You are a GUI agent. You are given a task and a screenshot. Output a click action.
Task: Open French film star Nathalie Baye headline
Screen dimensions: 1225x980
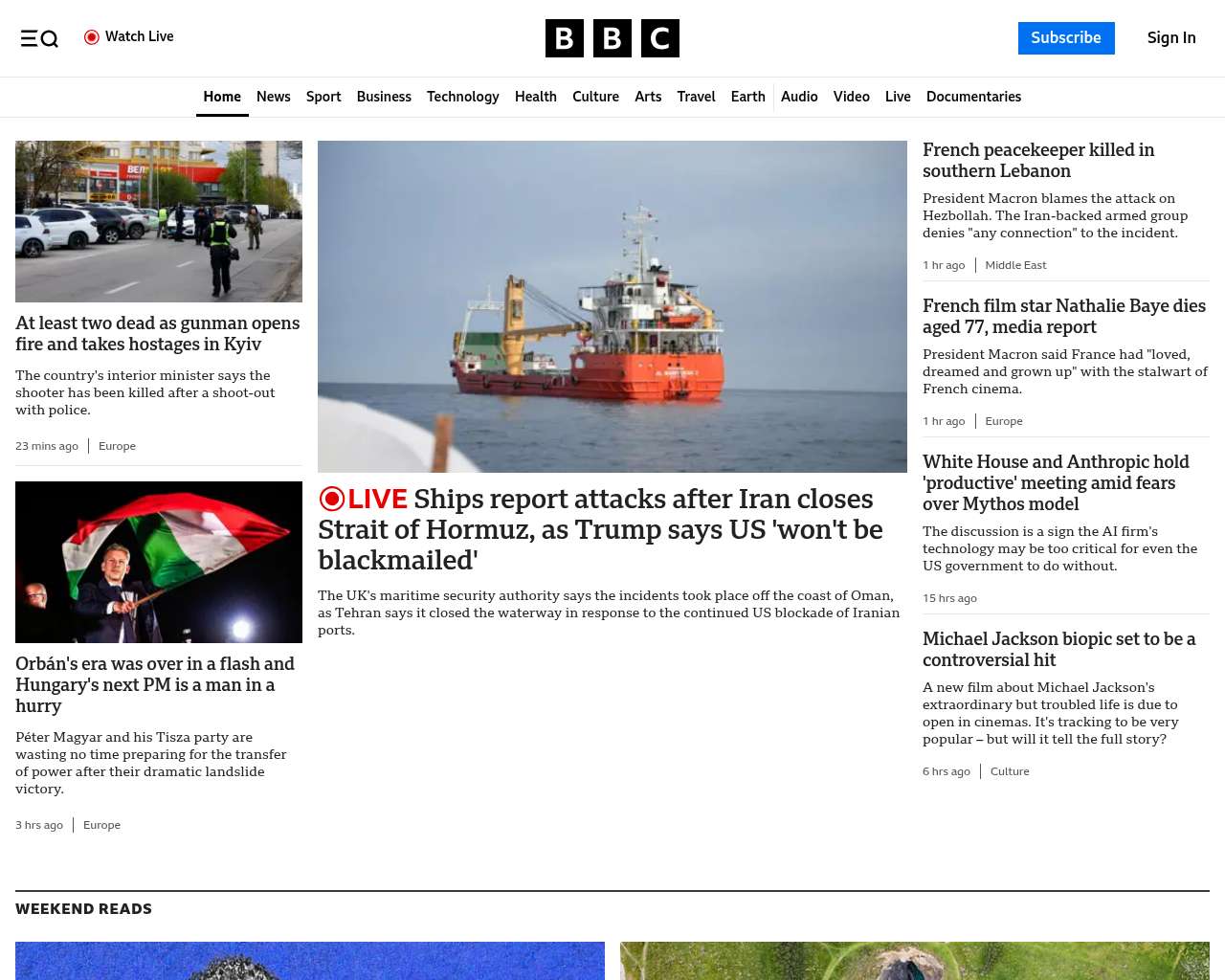(1064, 316)
